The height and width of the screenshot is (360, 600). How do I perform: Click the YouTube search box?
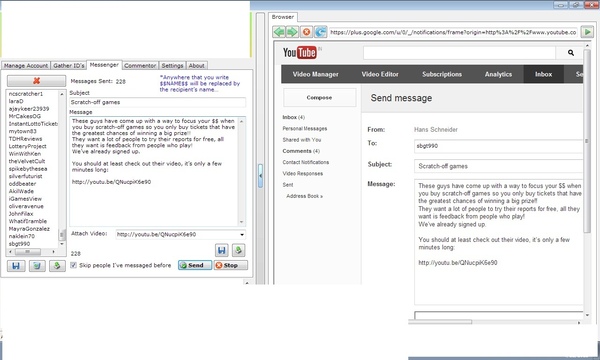coord(459,53)
